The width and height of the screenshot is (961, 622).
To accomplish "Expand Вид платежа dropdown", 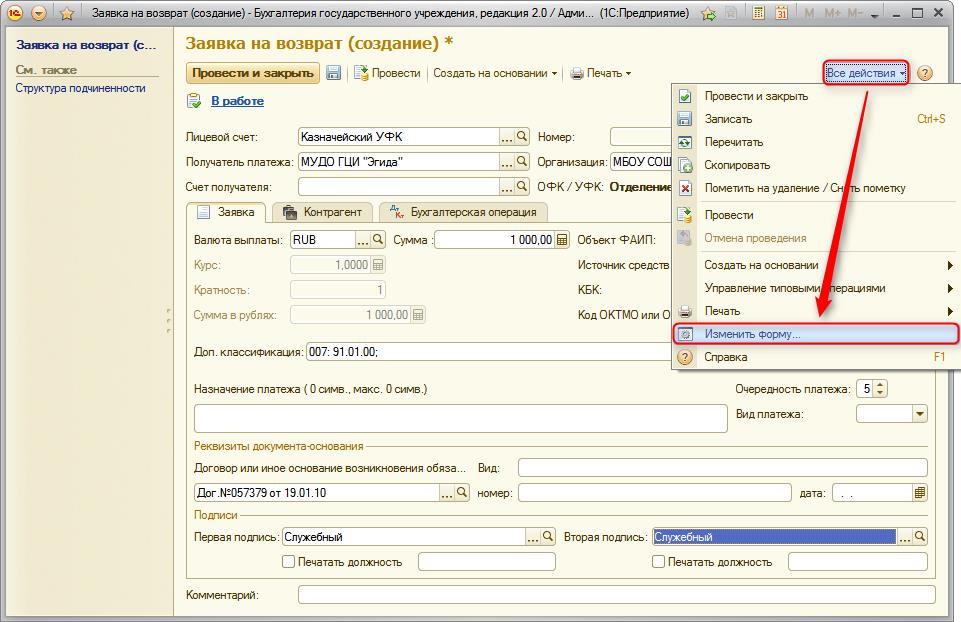I will point(919,414).
